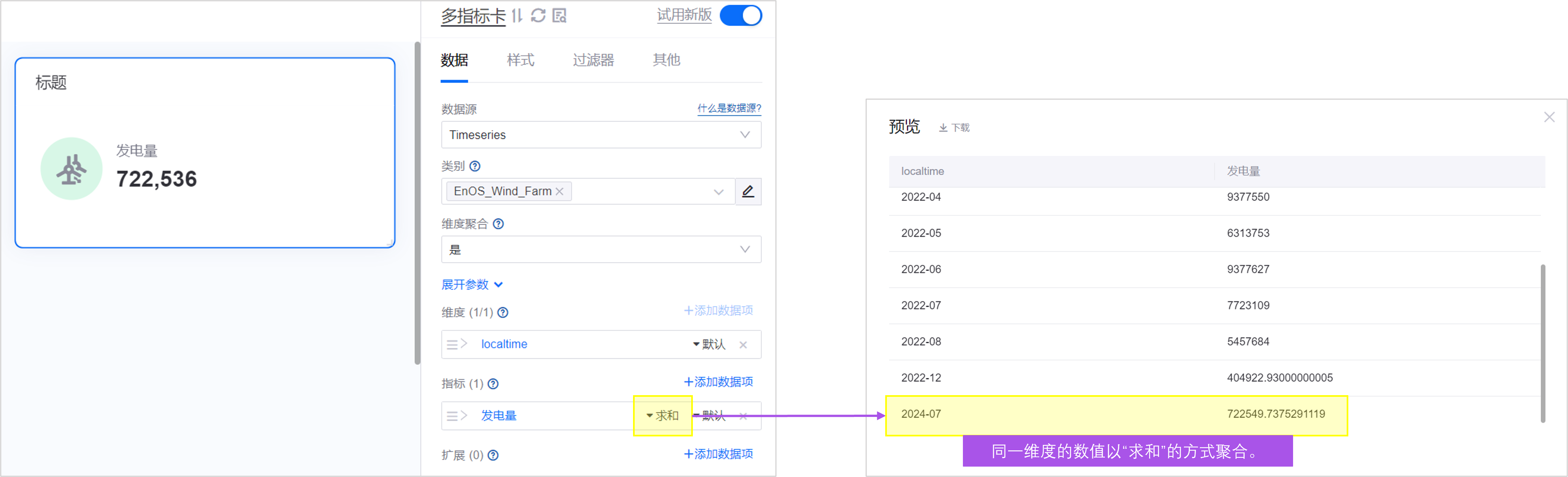Open the 数据源 Timeseries dropdown
This screenshot has height=477, width=1568.
(601, 135)
